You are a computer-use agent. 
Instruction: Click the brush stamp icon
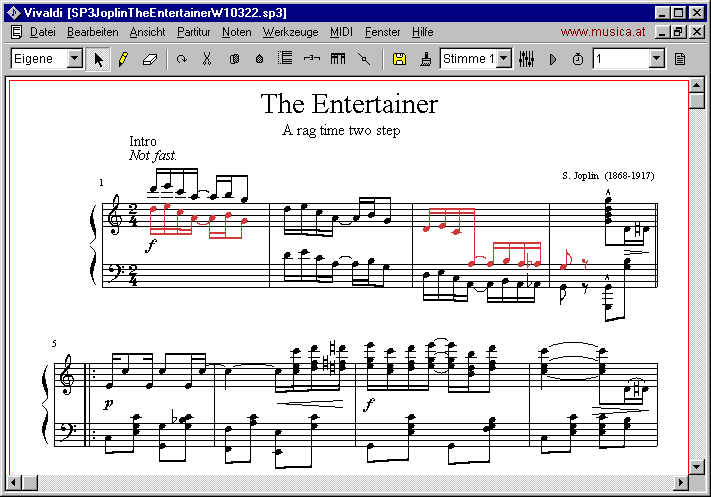tap(425, 59)
